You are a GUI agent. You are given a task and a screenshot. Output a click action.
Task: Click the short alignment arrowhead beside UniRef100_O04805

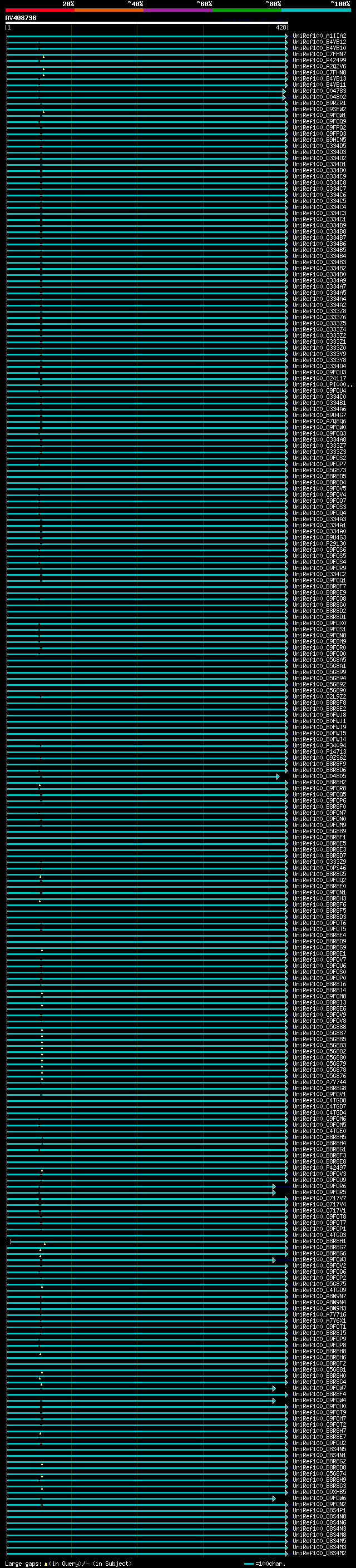(278, 776)
